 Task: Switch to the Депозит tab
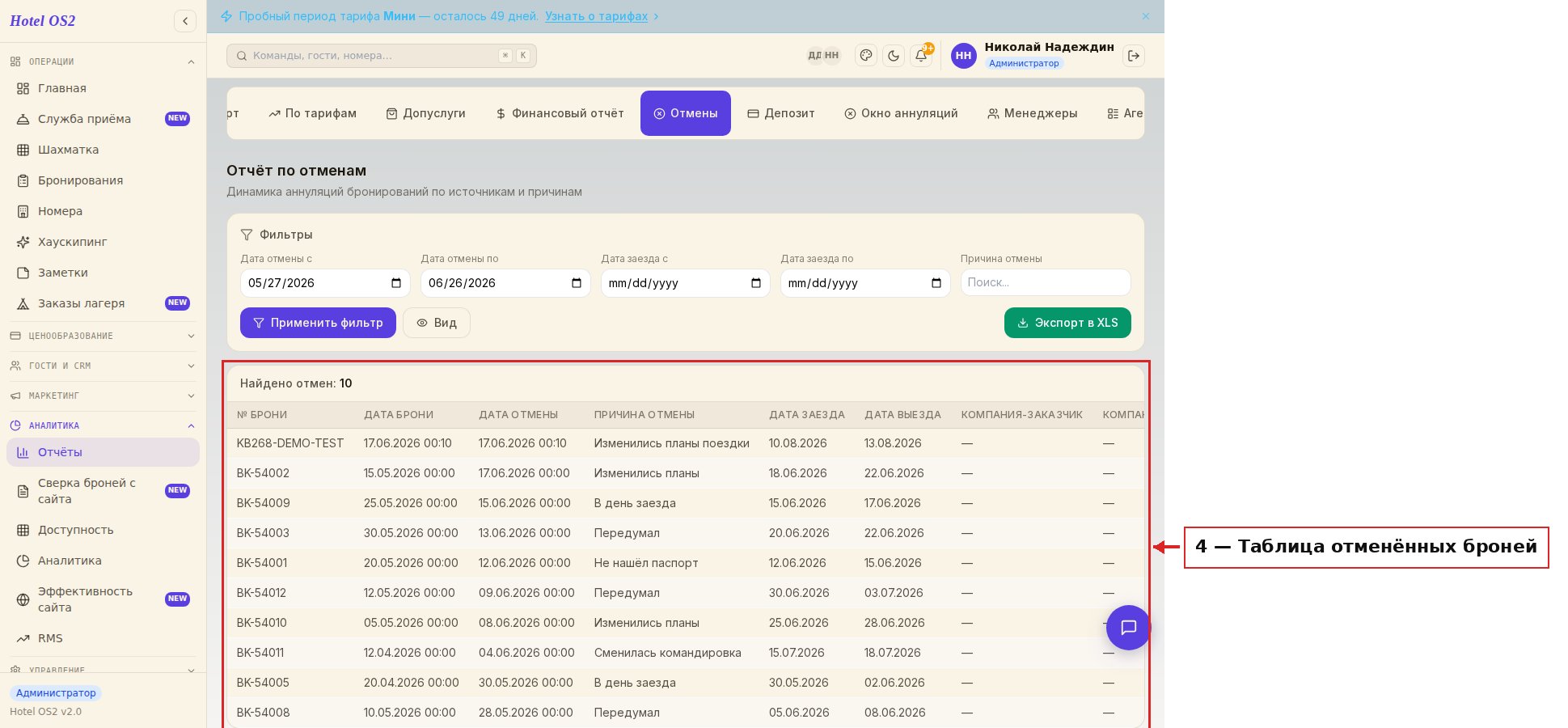[781, 113]
